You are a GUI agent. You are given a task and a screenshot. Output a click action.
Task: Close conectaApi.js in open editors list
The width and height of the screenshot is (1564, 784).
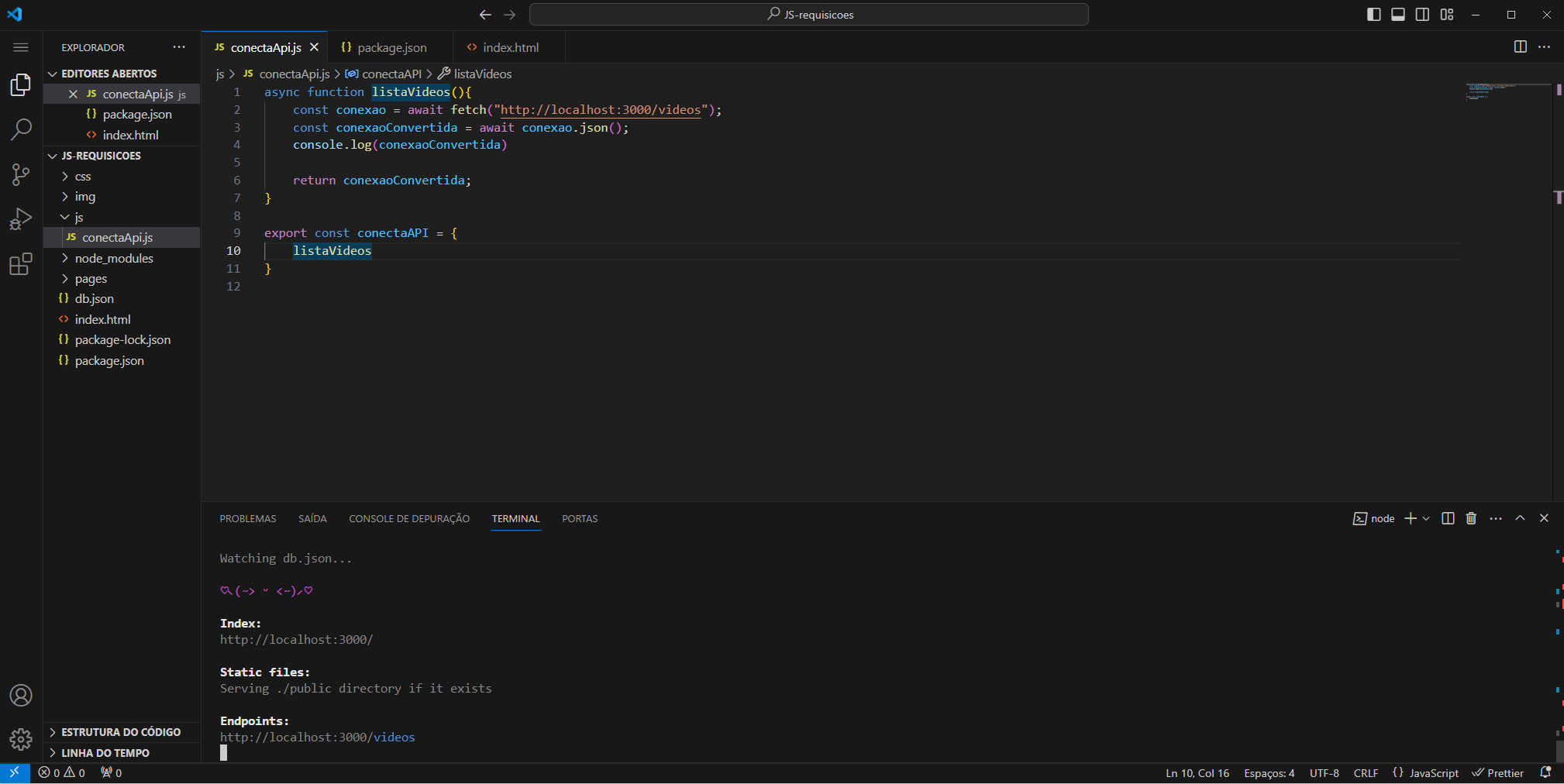point(73,94)
